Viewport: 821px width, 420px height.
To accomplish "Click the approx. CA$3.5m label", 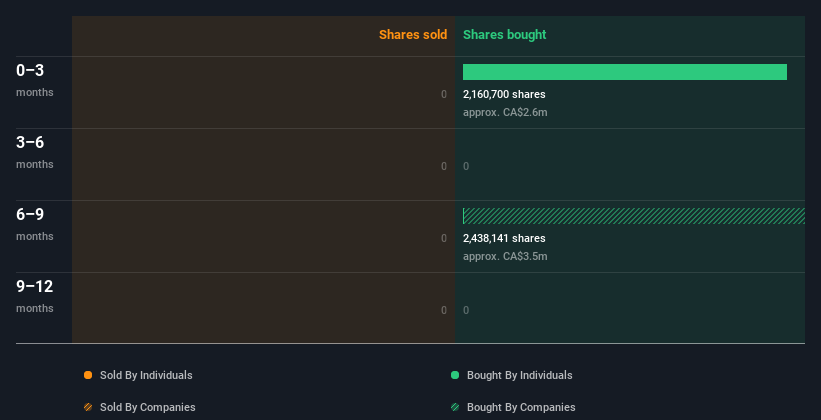I will coord(505,256).
